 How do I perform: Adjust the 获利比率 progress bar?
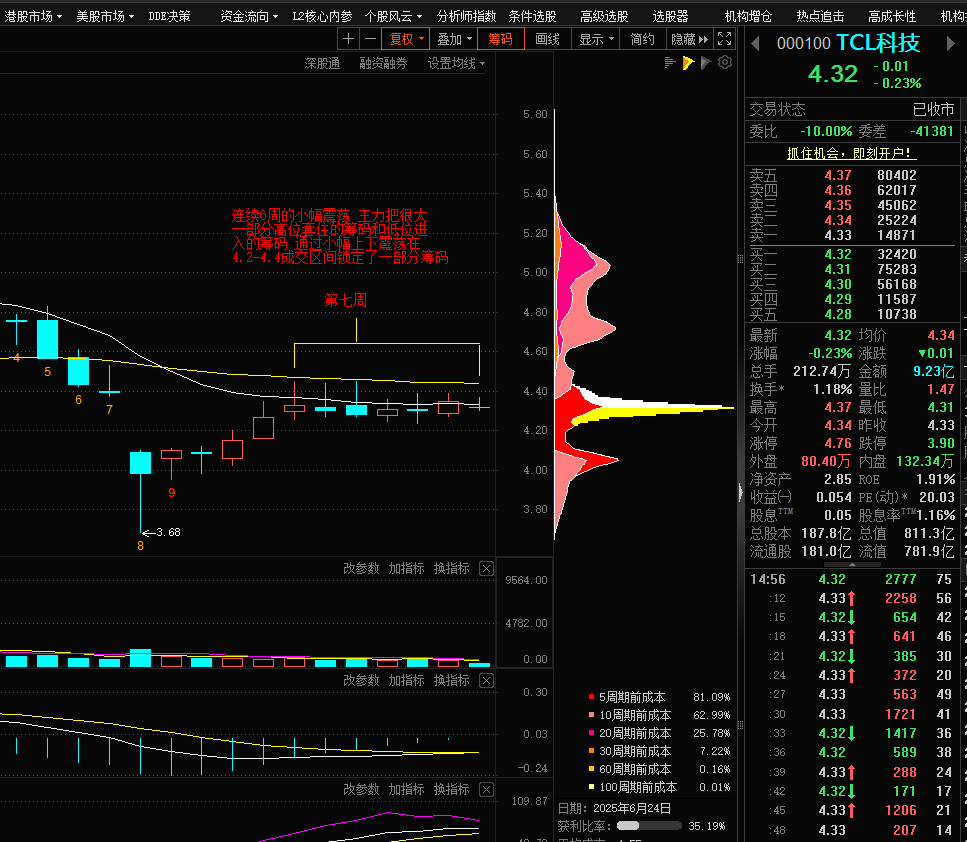tap(649, 825)
